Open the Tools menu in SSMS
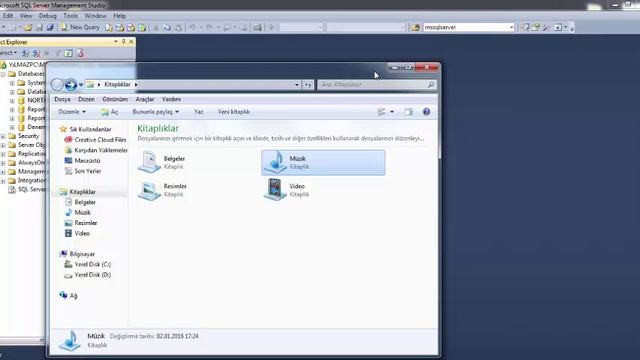Image resolution: width=640 pixels, height=360 pixels. coord(70,16)
